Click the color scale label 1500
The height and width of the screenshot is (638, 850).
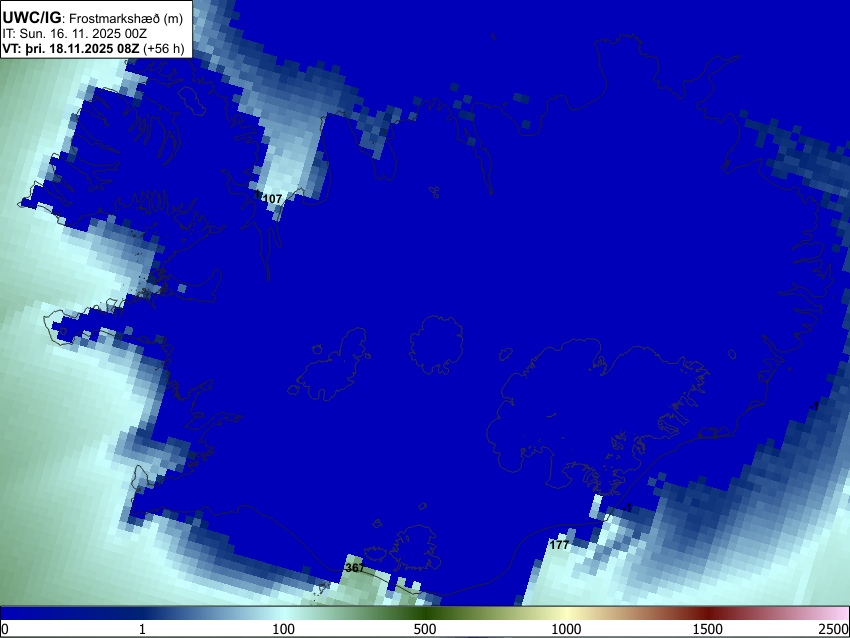click(x=708, y=629)
